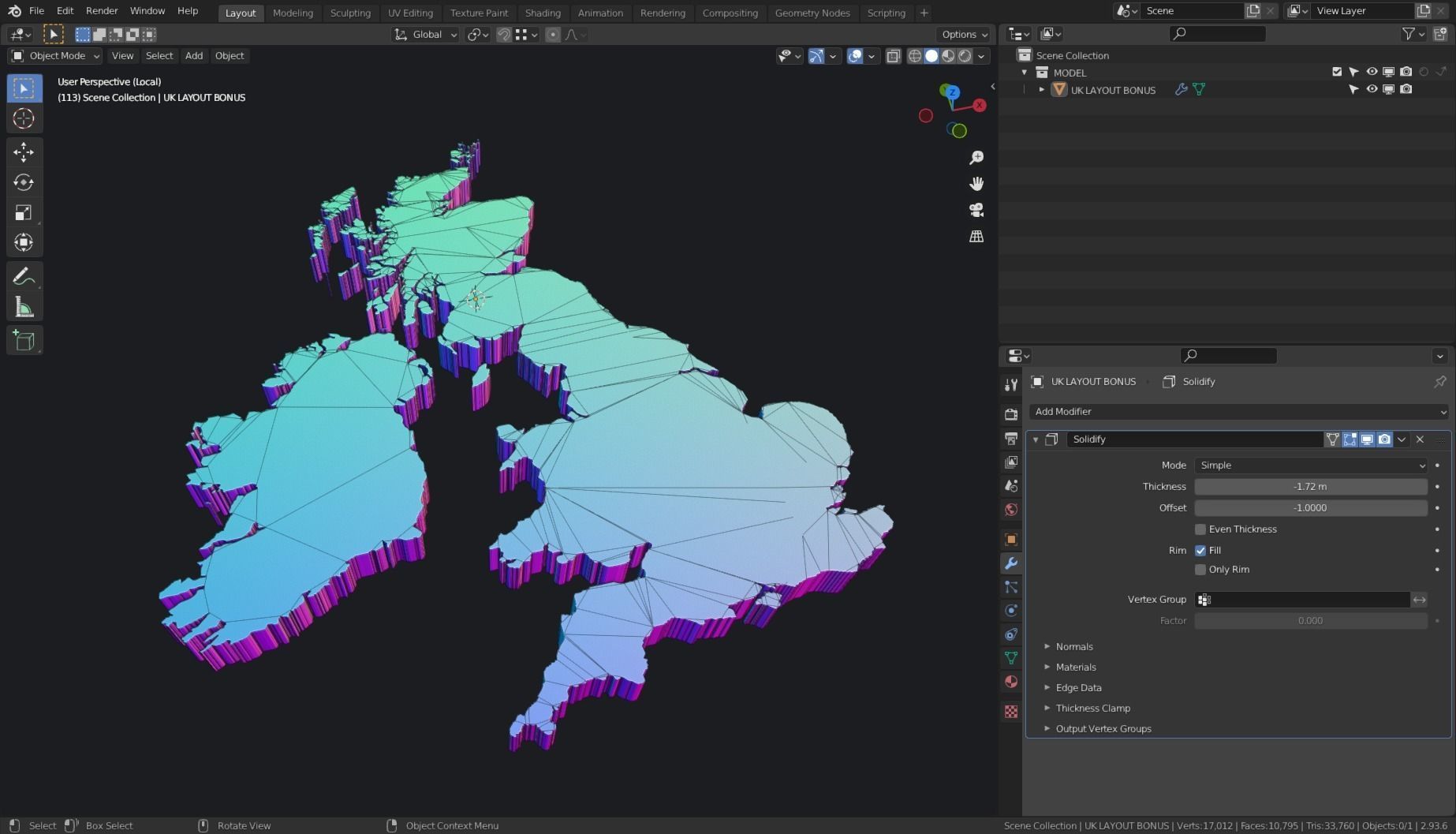The height and width of the screenshot is (834, 1456).
Task: Select the Cursor tool in toolbar
Action: point(24,118)
